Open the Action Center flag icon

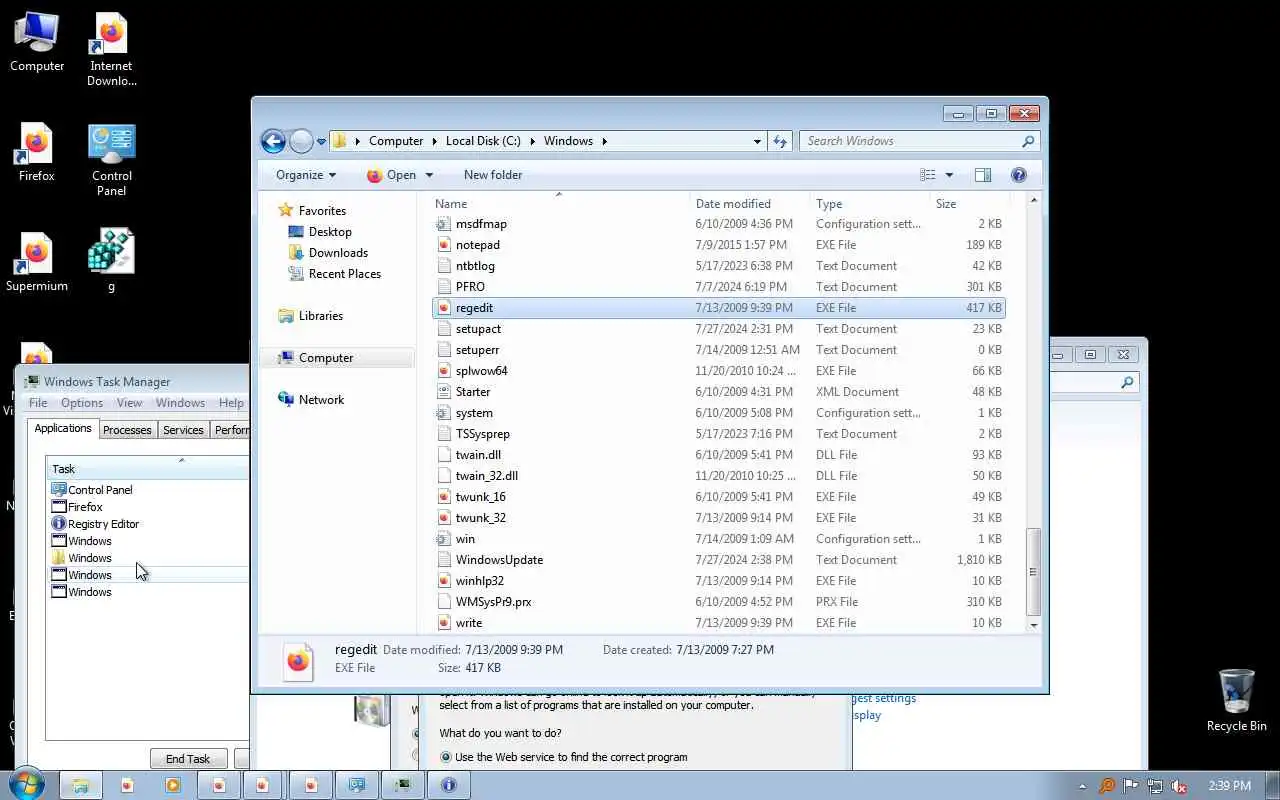(x=1131, y=786)
